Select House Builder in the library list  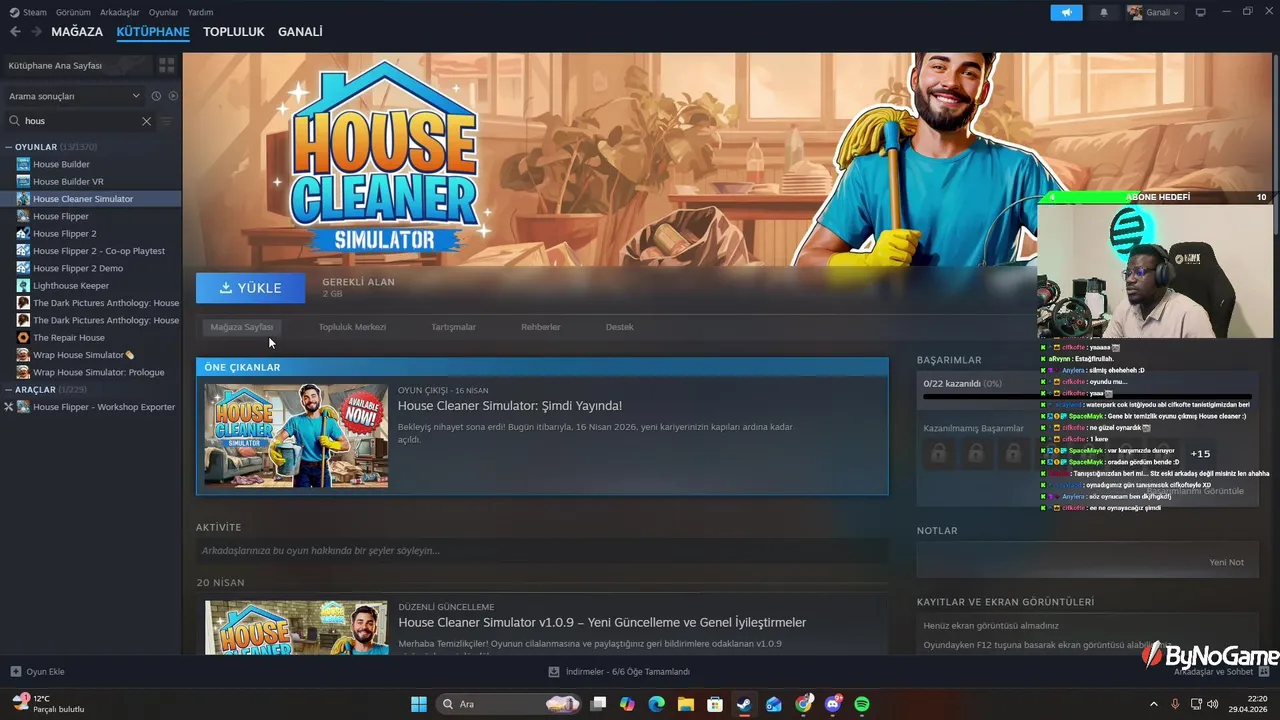[x=61, y=164]
